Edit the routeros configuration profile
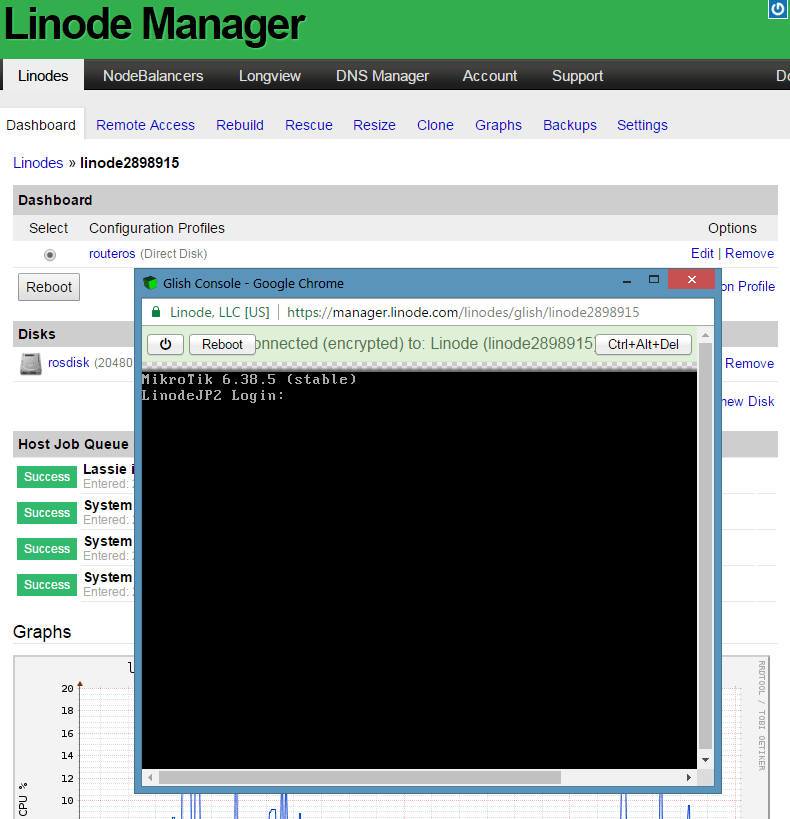The height and width of the screenshot is (819, 790). pyautogui.click(x=702, y=254)
